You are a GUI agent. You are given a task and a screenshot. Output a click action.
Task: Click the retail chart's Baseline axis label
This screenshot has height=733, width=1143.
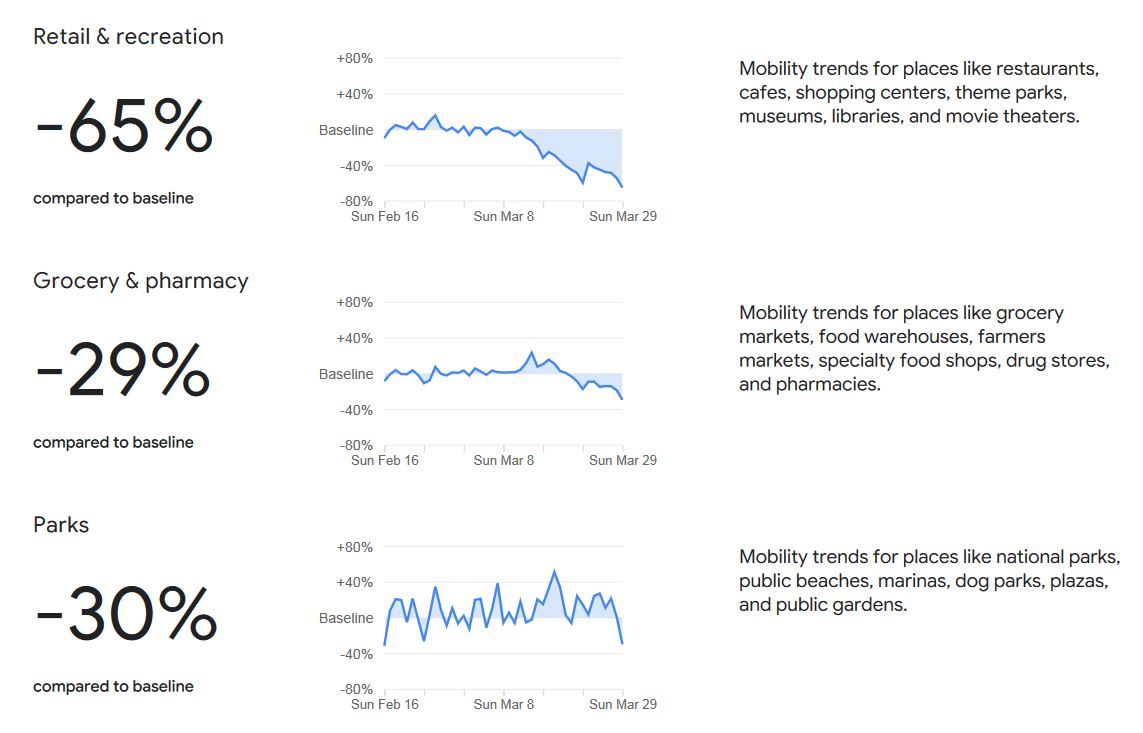pyautogui.click(x=346, y=130)
